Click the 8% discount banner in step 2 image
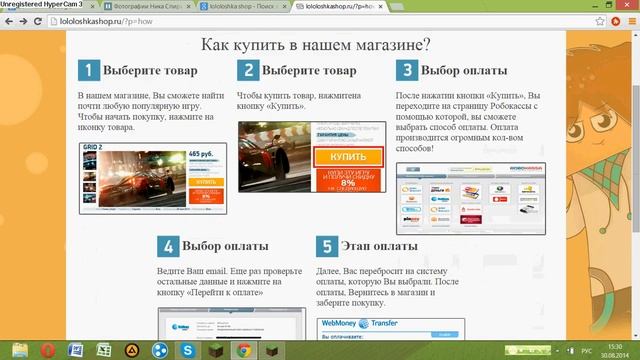This screenshot has width=640, height=360. pos(348,180)
